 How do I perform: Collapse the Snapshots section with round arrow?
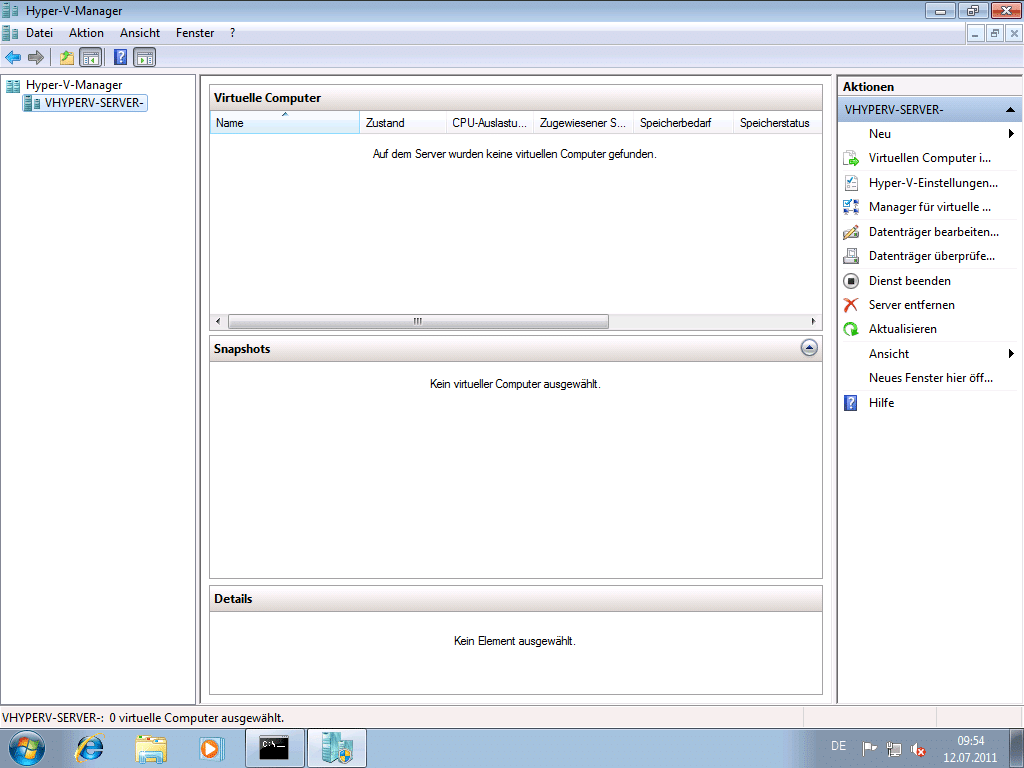[x=809, y=348]
